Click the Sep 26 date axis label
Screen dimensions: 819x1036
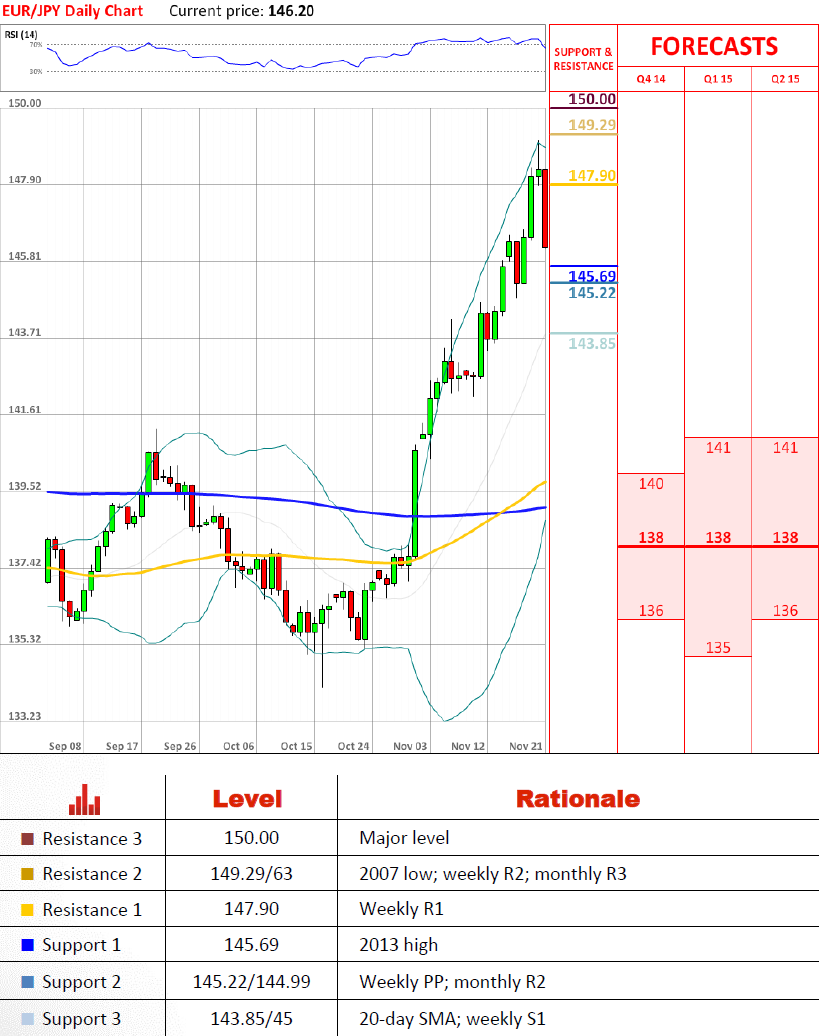pos(180,746)
